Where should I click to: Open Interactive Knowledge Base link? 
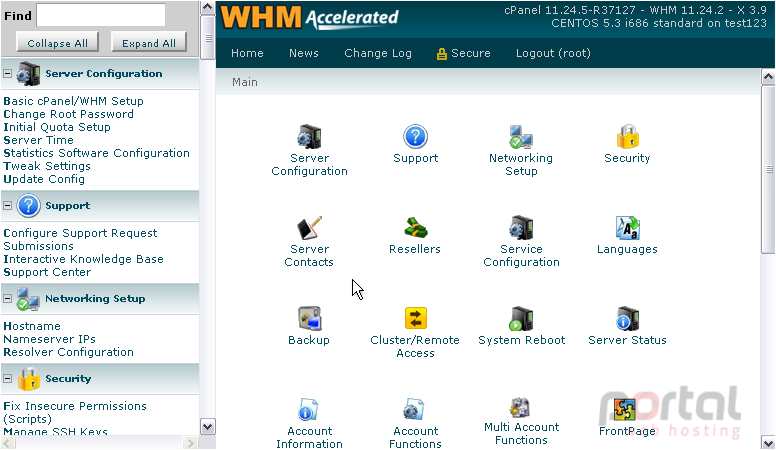coord(83,259)
